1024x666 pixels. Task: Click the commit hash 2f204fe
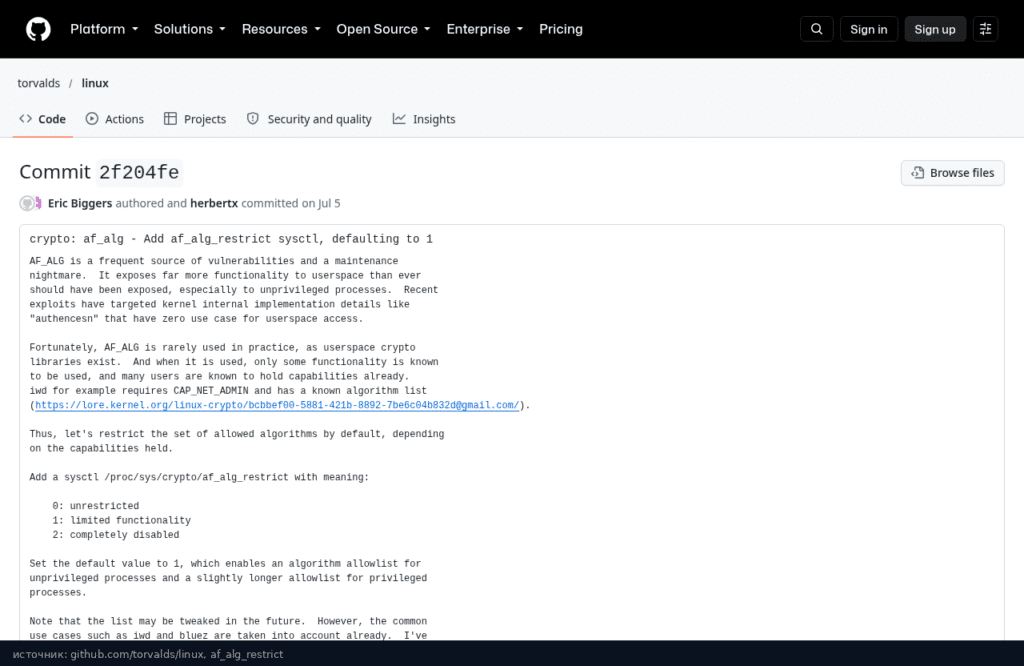click(x=139, y=172)
